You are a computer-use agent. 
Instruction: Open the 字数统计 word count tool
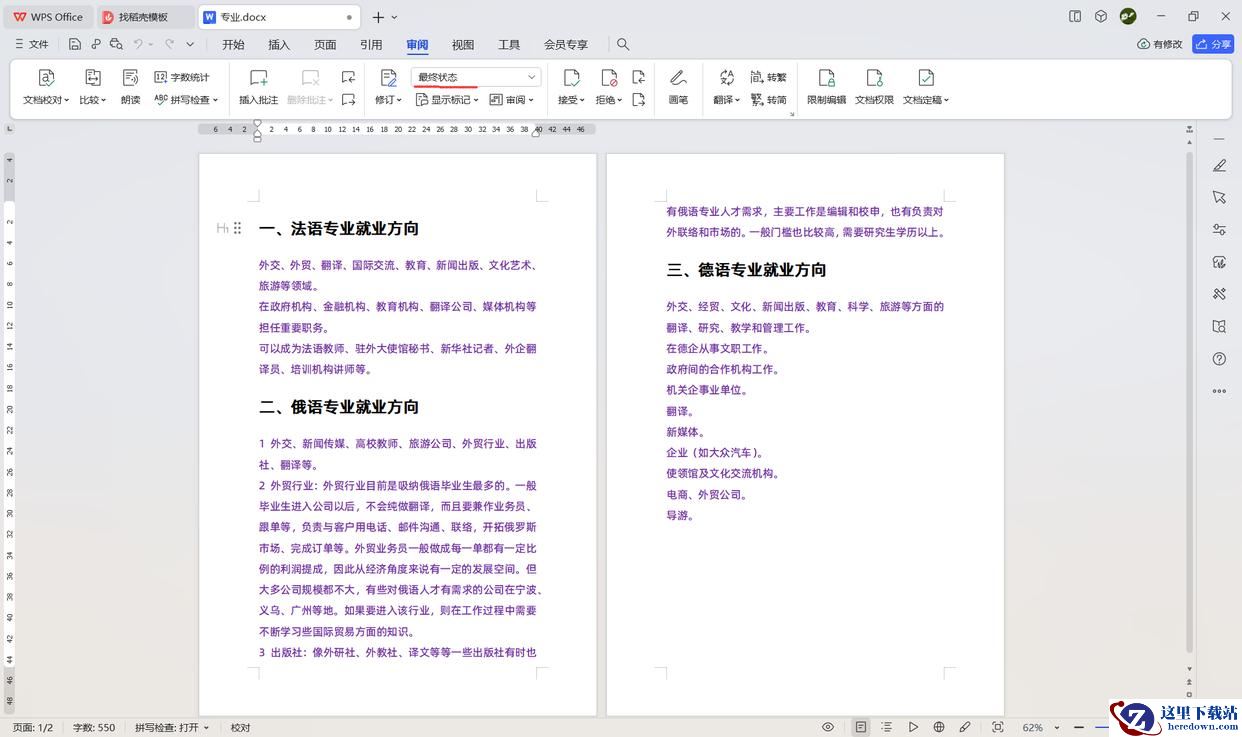(182, 77)
